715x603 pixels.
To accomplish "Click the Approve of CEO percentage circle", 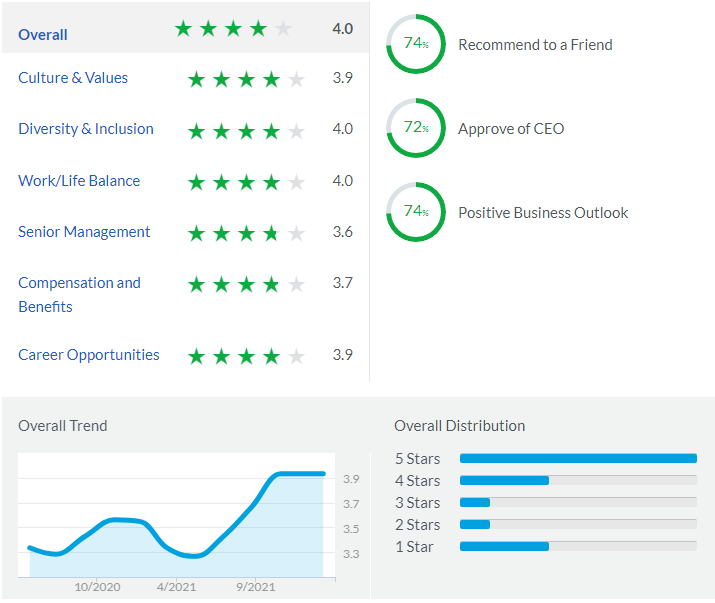I will pos(416,128).
